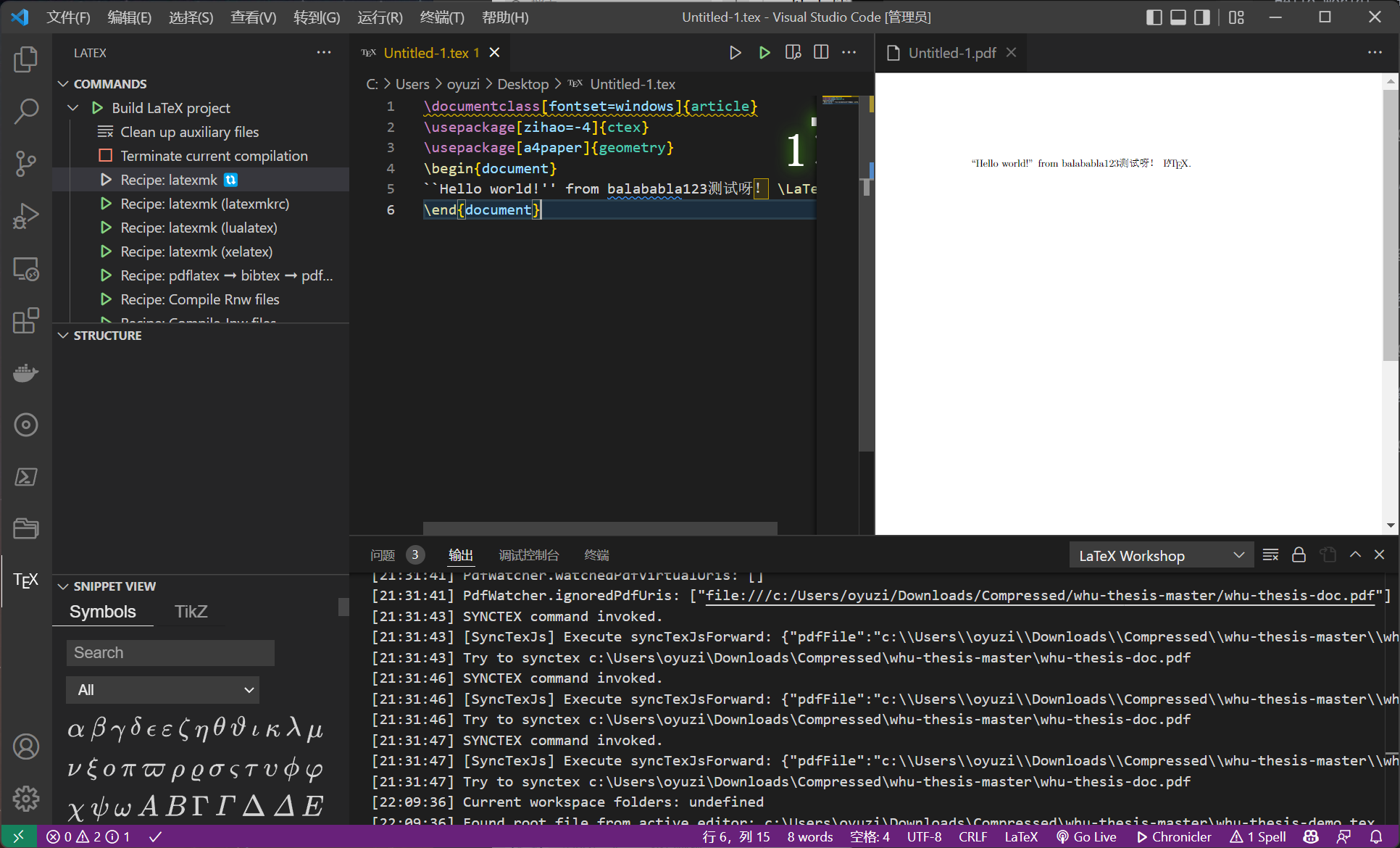Run Recipe: latexmk (xelatex)

(x=196, y=252)
